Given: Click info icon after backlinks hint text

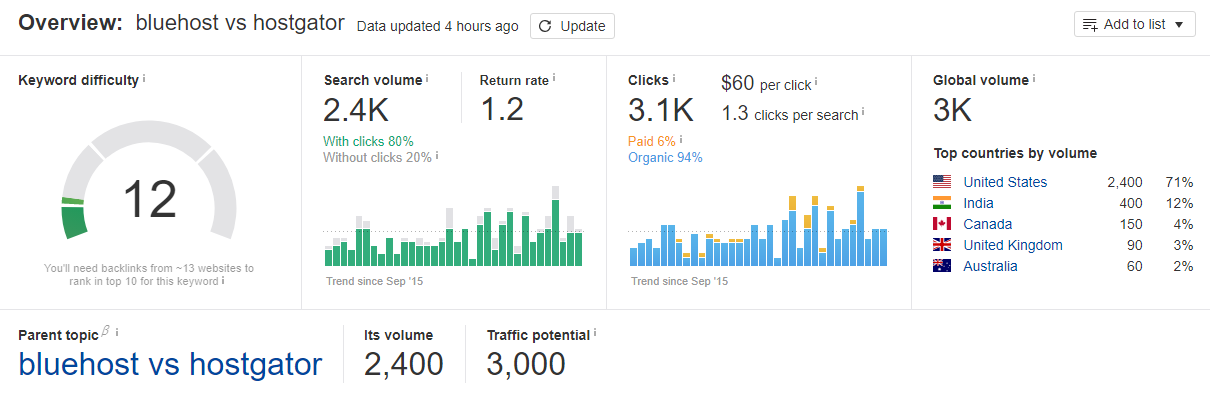Looking at the screenshot, I should click(x=222, y=281).
